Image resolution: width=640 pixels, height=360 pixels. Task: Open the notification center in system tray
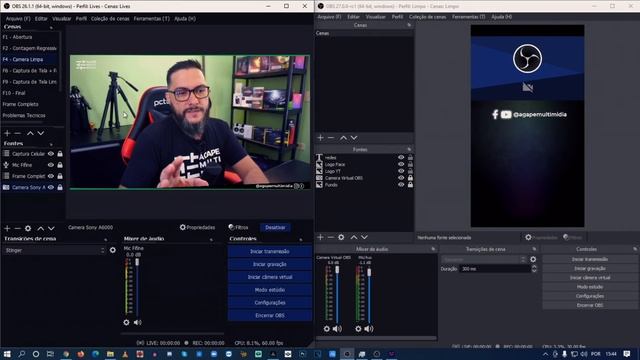(x=627, y=354)
